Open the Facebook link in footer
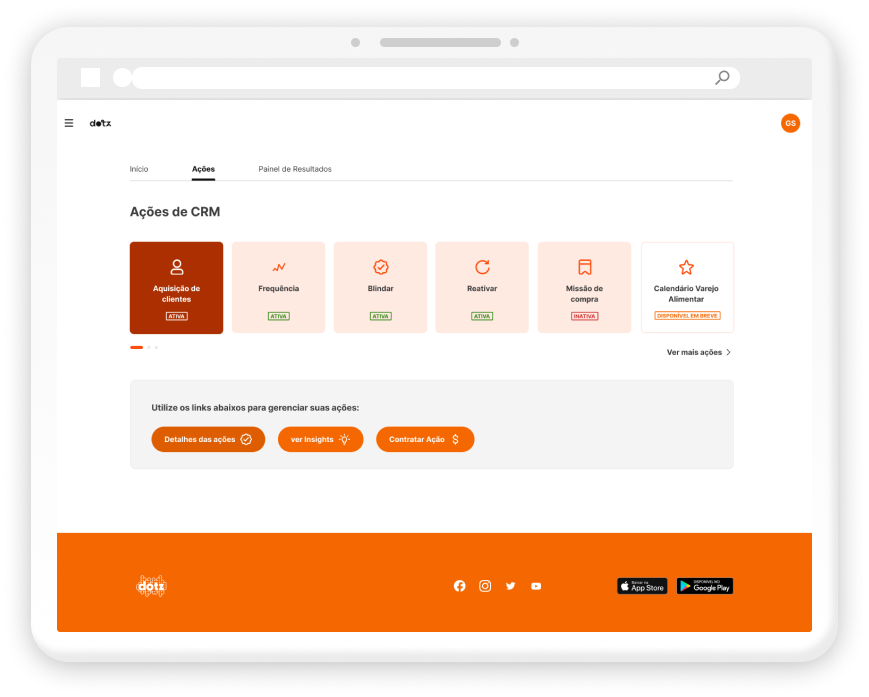The height and width of the screenshot is (697, 869). click(x=459, y=586)
